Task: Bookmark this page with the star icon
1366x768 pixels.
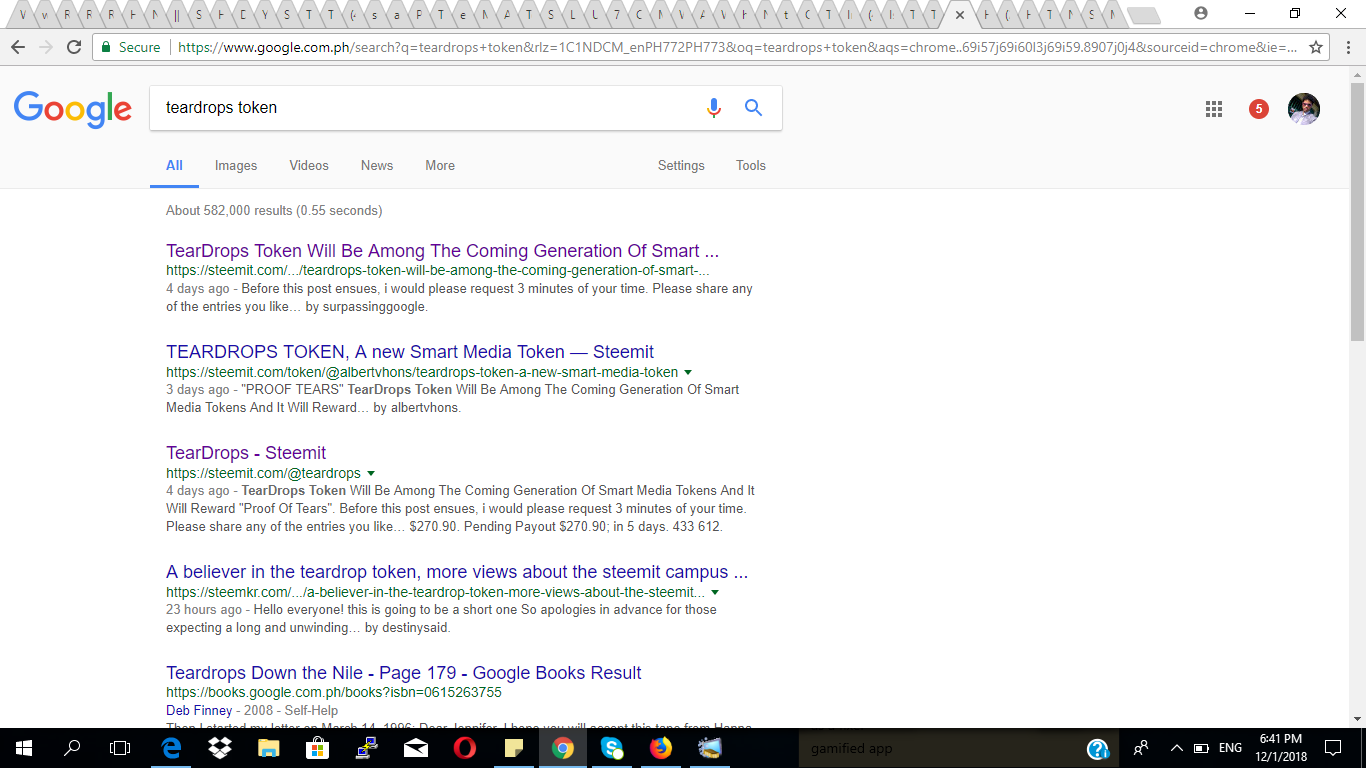Action: [x=1316, y=47]
